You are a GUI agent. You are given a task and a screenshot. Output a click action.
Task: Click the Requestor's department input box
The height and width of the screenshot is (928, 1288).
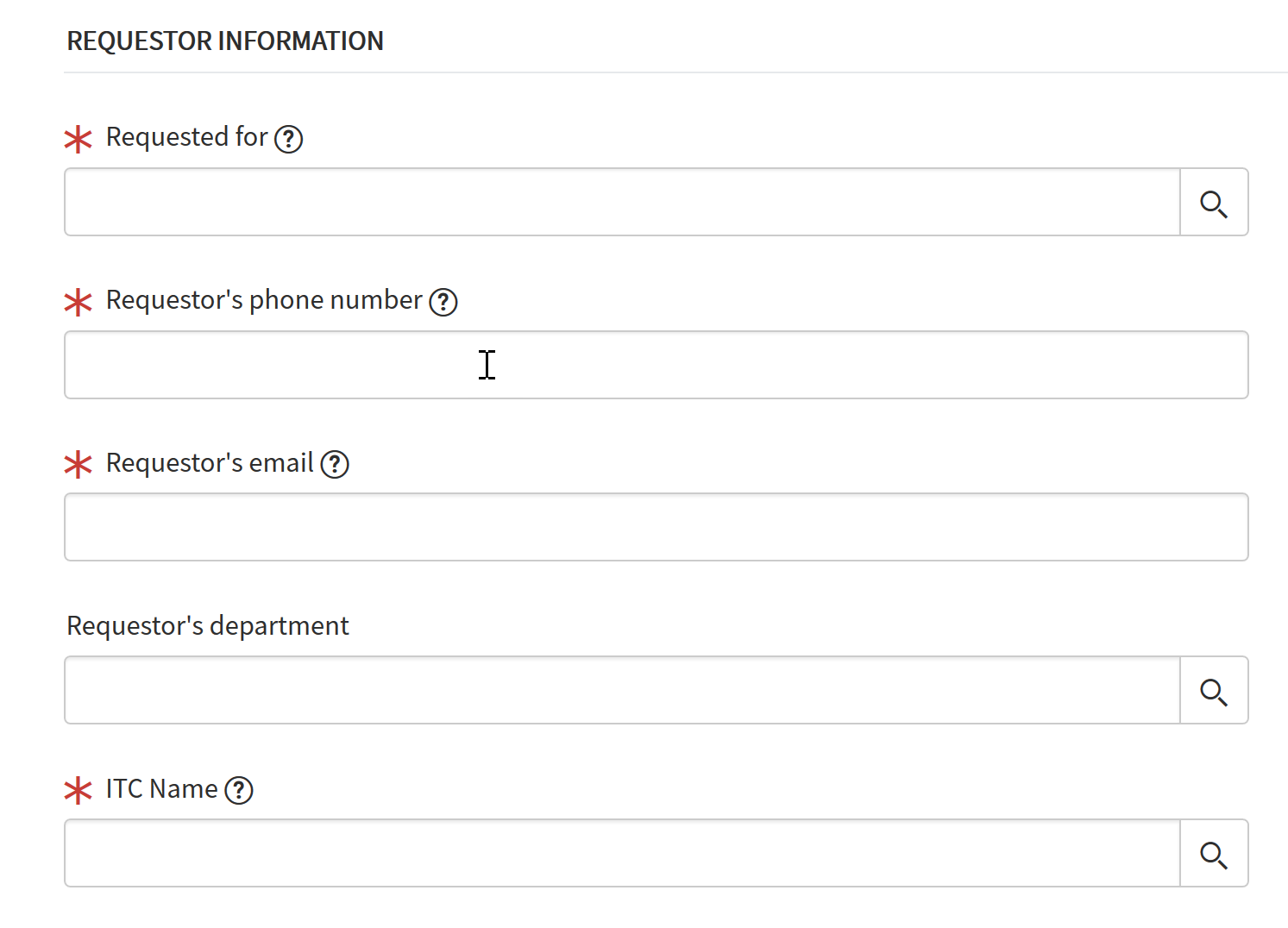point(604,690)
